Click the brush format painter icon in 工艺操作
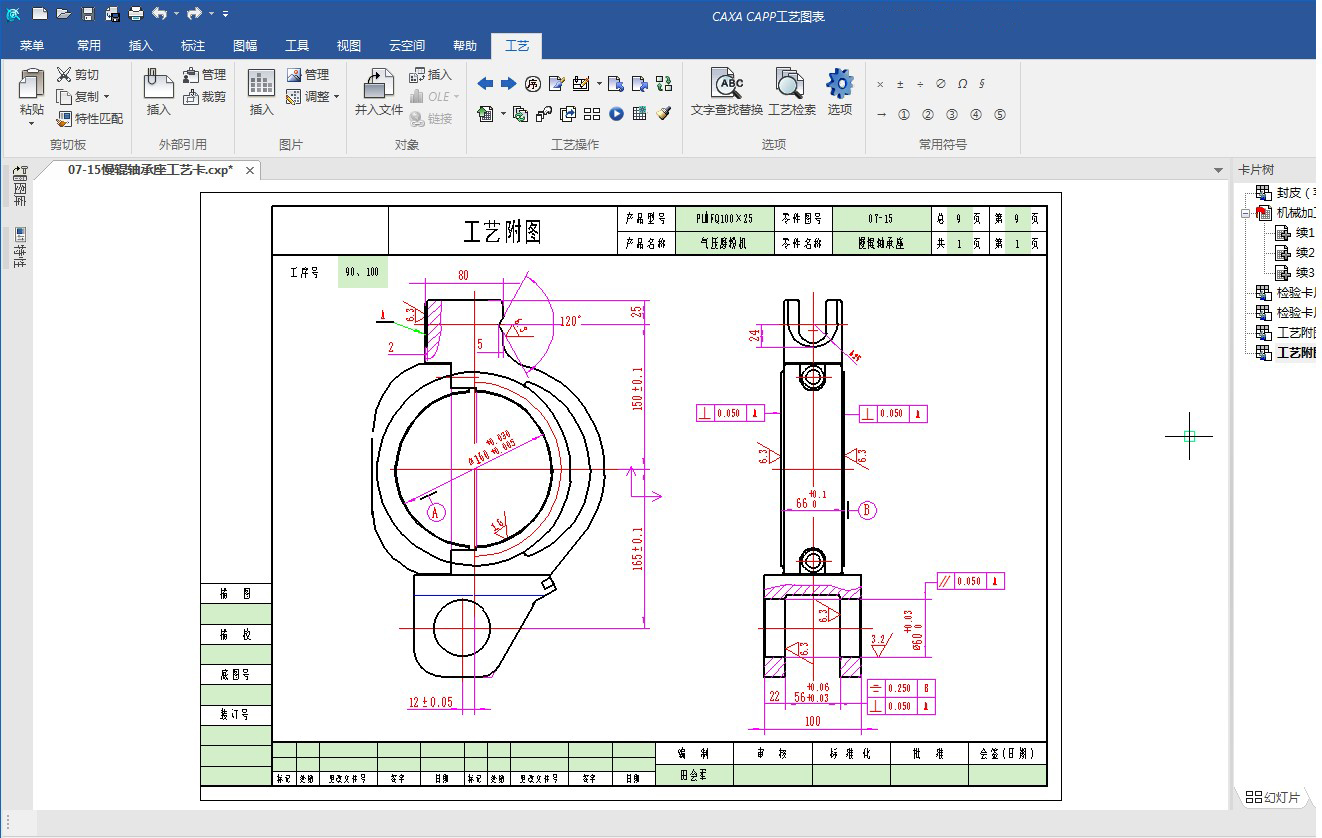 (664, 114)
